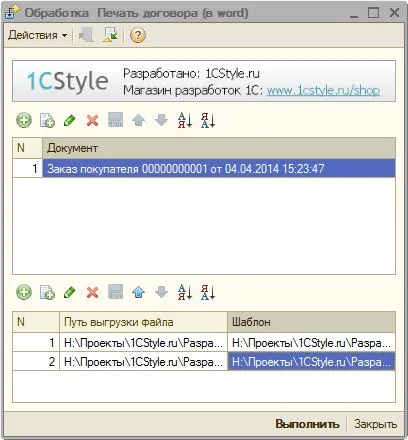Open the help question mark icon

[138, 35]
